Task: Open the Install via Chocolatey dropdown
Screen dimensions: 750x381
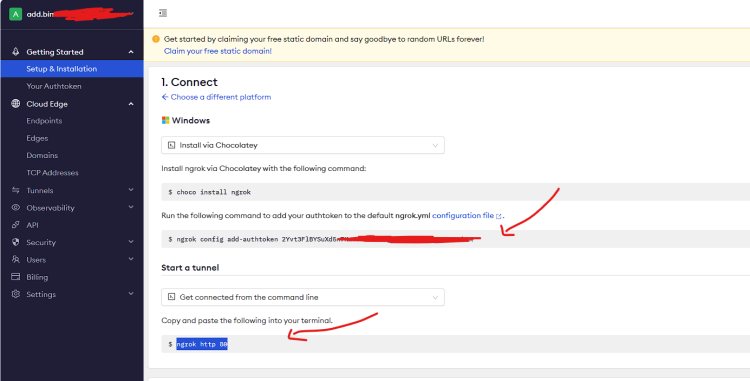Action: 303,145
